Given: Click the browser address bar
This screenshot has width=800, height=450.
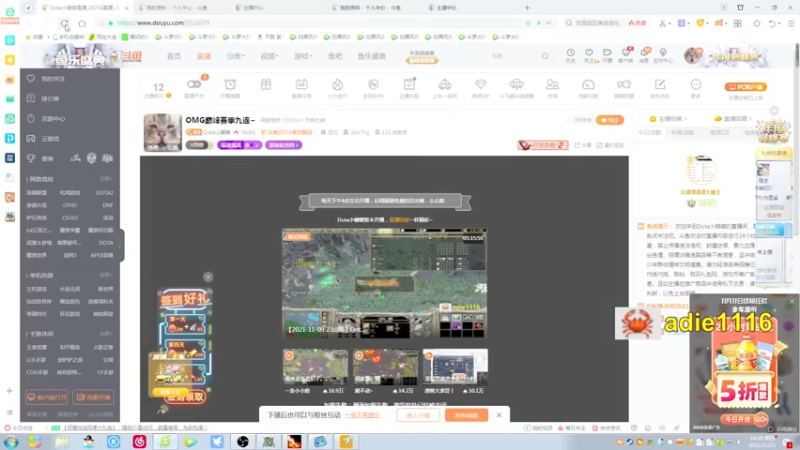Looking at the screenshot, I should (x=316, y=23).
